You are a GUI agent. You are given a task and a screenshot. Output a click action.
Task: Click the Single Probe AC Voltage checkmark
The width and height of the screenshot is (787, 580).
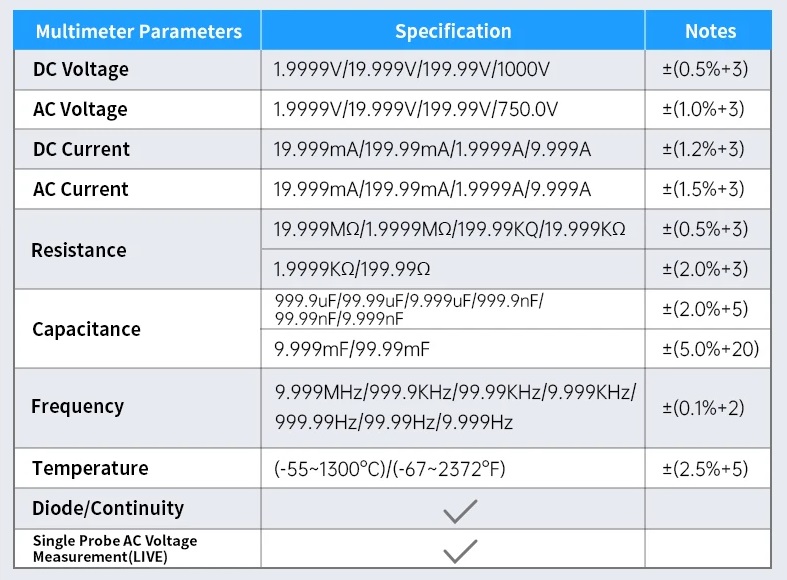460,549
